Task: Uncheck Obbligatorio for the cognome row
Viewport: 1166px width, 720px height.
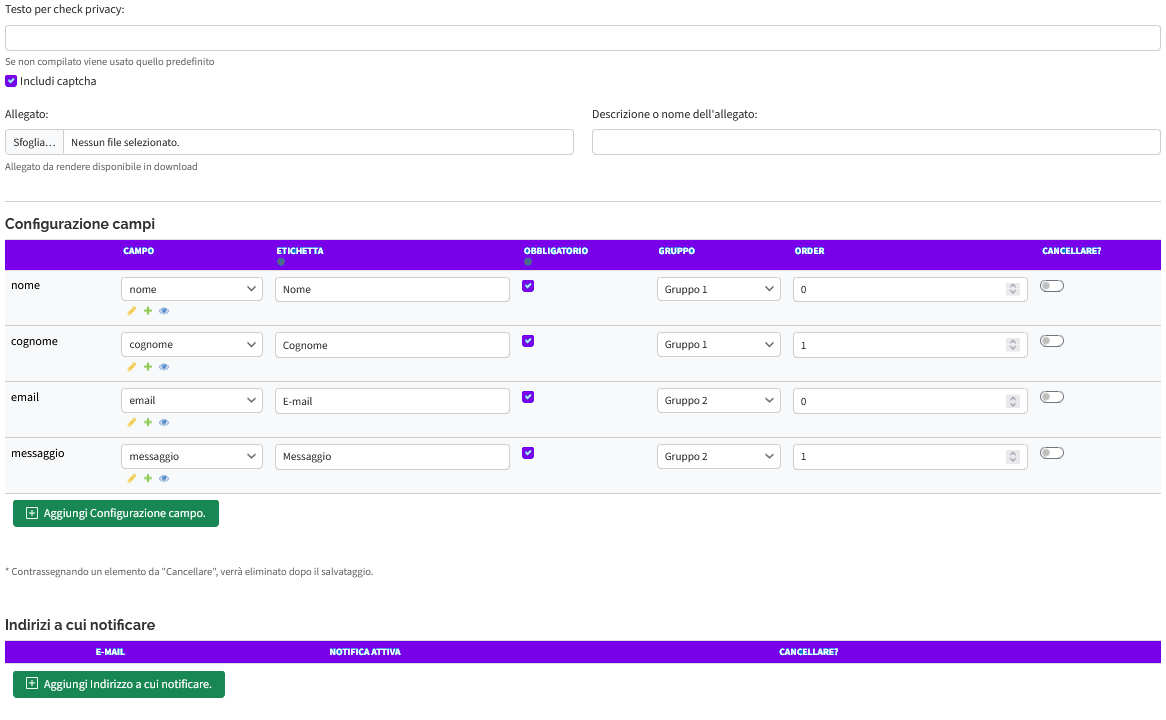Action: coord(528,341)
